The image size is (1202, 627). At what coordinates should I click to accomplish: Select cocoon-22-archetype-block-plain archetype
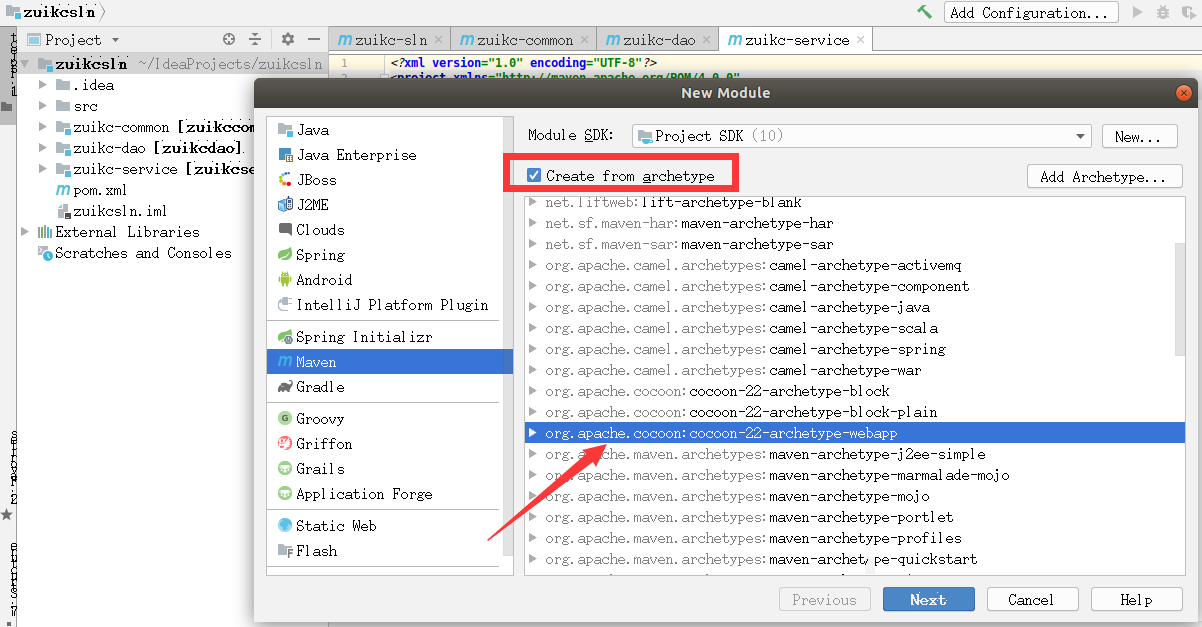pyautogui.click(x=855, y=413)
